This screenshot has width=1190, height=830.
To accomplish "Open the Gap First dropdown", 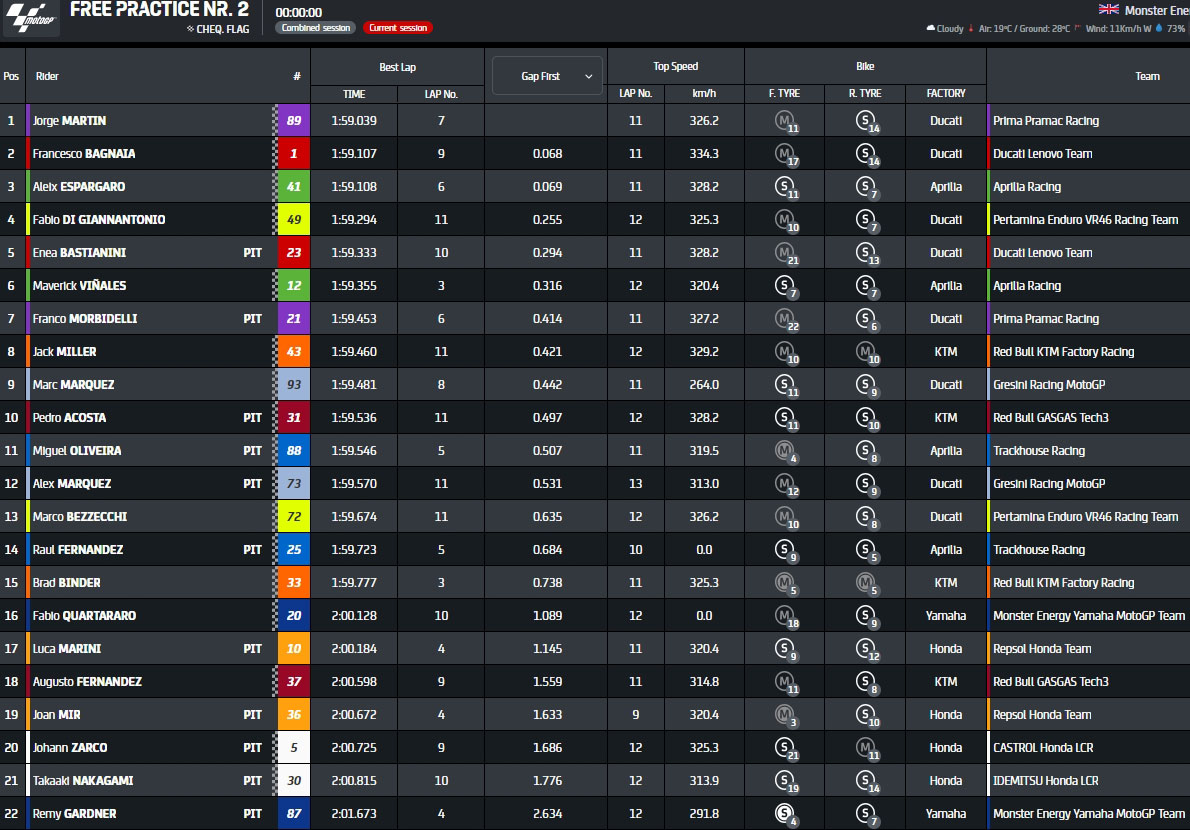I will pos(547,76).
